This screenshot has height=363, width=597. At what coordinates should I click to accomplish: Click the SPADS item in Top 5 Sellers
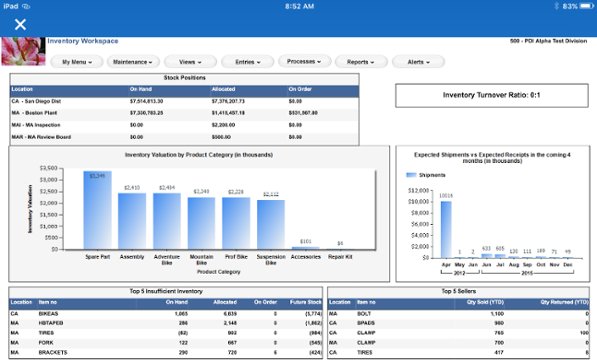[x=366, y=323]
